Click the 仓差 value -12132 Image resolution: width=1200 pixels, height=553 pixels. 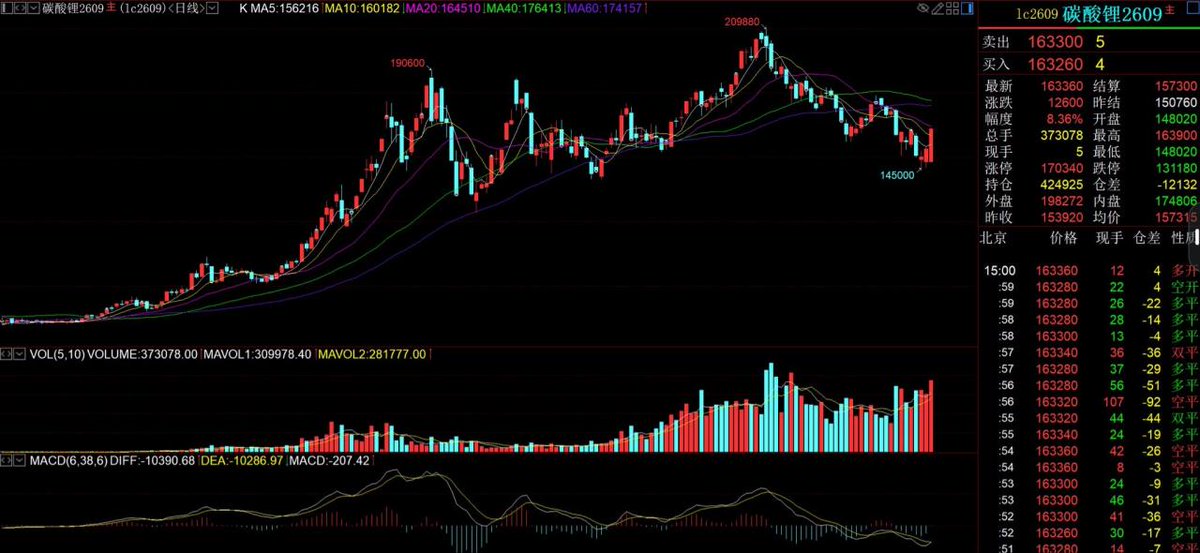[1175, 184]
